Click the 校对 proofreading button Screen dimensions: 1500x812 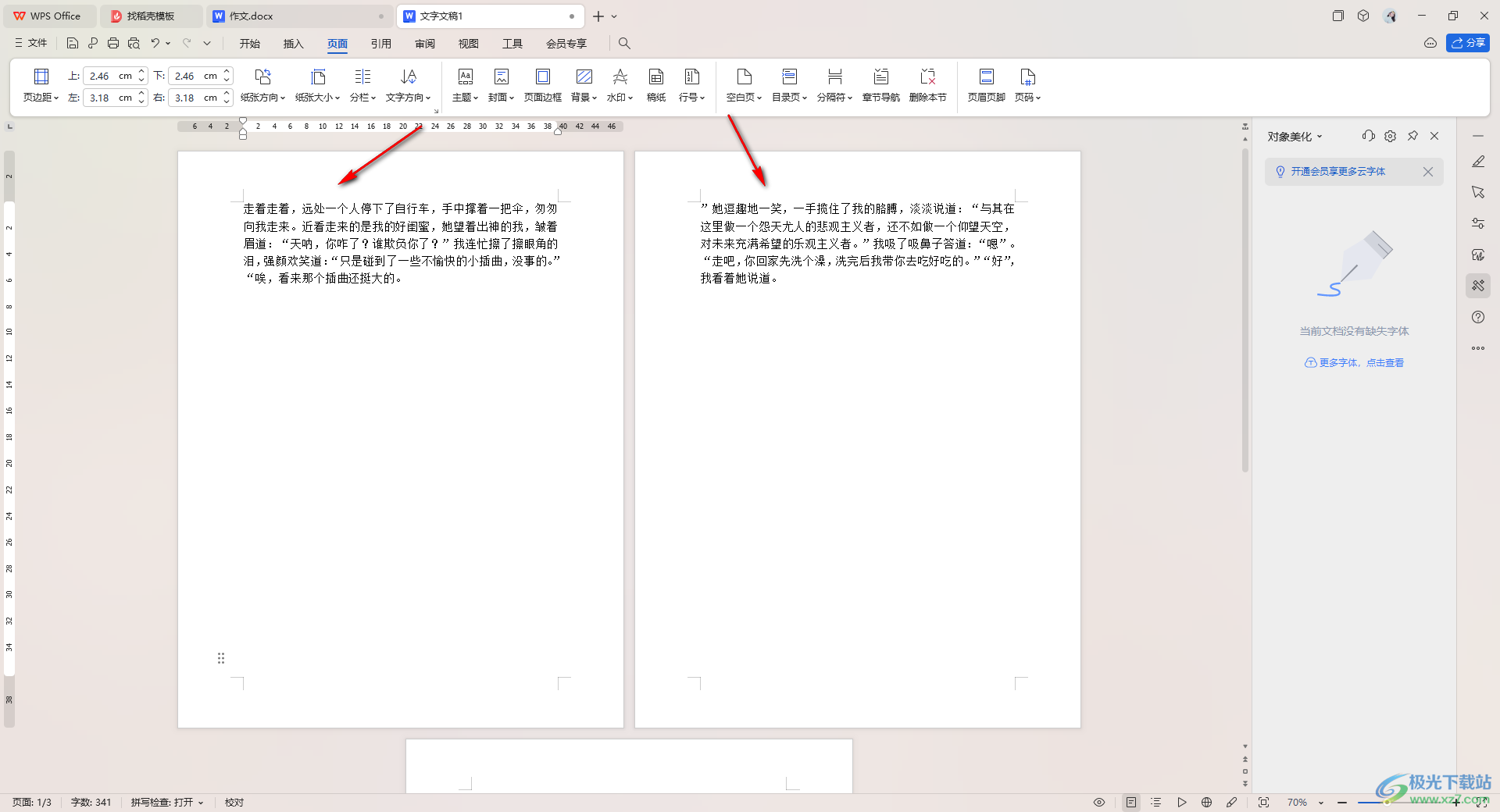(x=234, y=803)
